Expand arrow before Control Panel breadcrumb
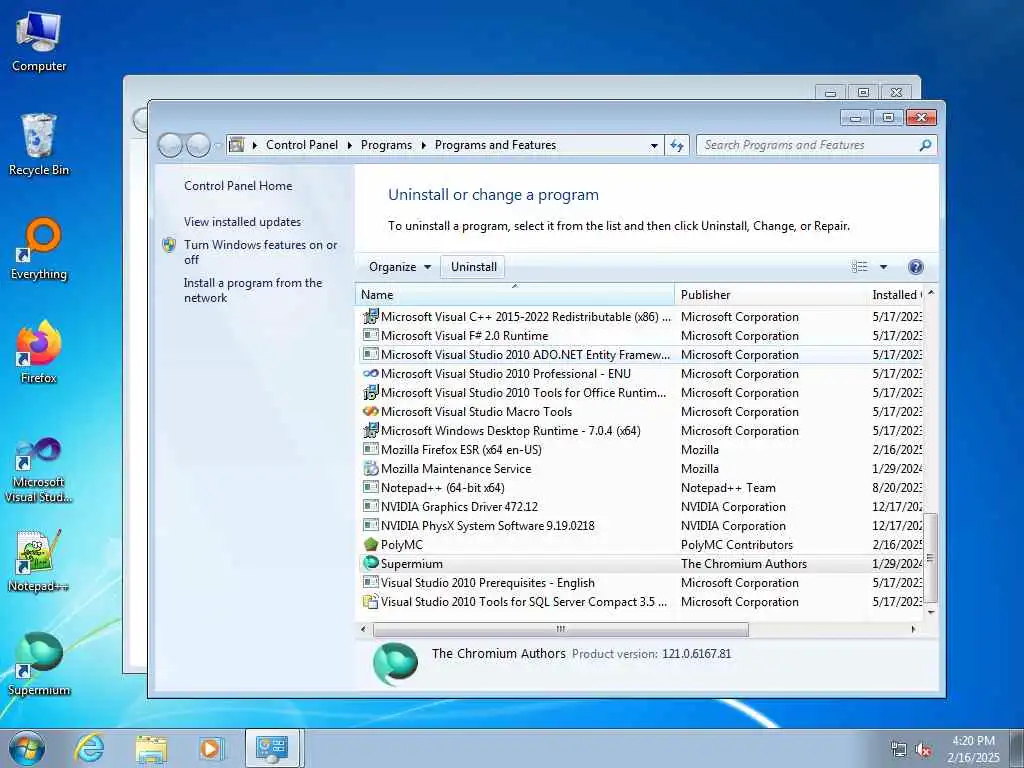Image resolution: width=1024 pixels, height=768 pixels. coord(255,145)
